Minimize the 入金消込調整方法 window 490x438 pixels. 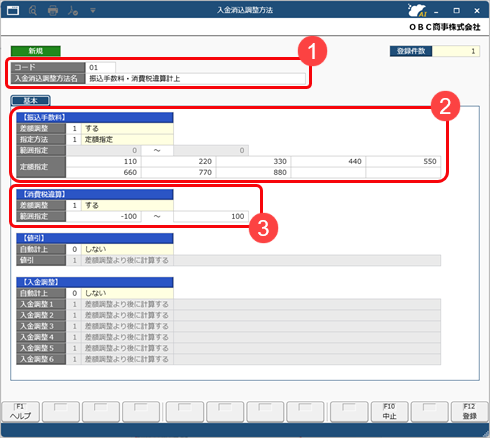tap(436, 11)
